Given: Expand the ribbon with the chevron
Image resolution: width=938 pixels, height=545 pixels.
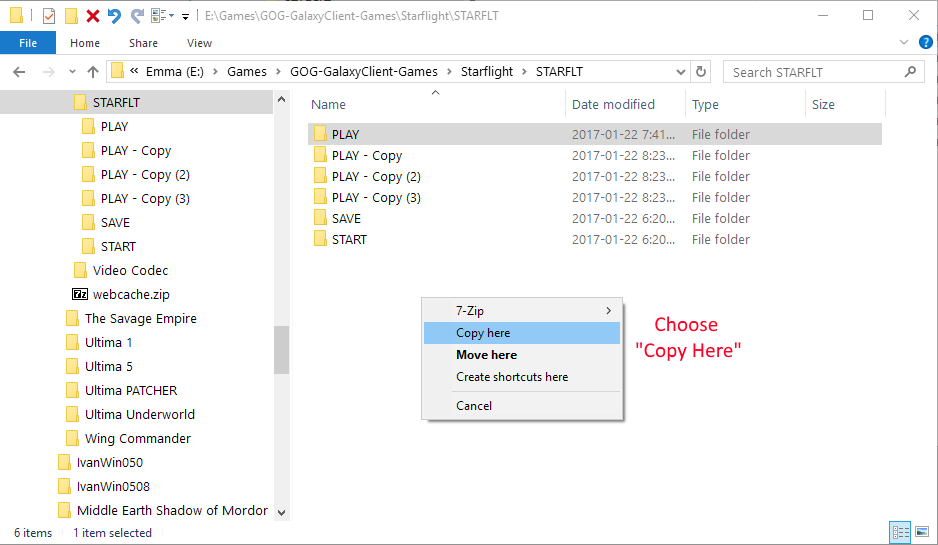Looking at the screenshot, I should 904,42.
